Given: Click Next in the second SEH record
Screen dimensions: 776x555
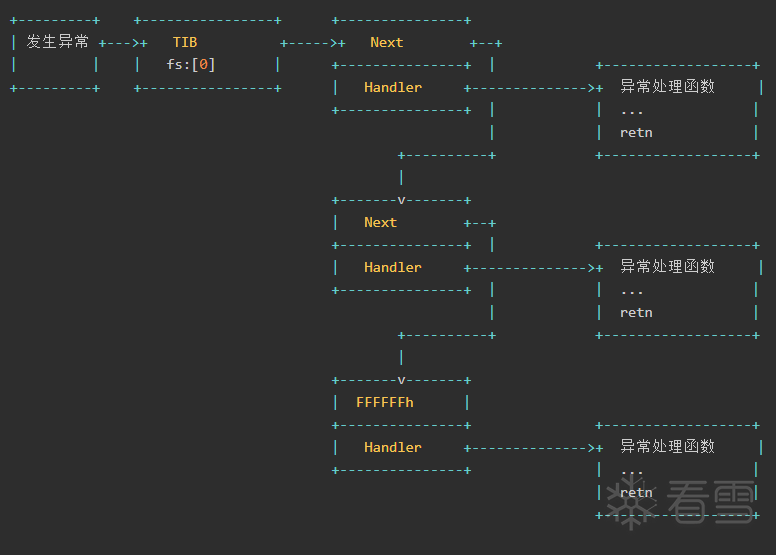Looking at the screenshot, I should coord(380,222).
